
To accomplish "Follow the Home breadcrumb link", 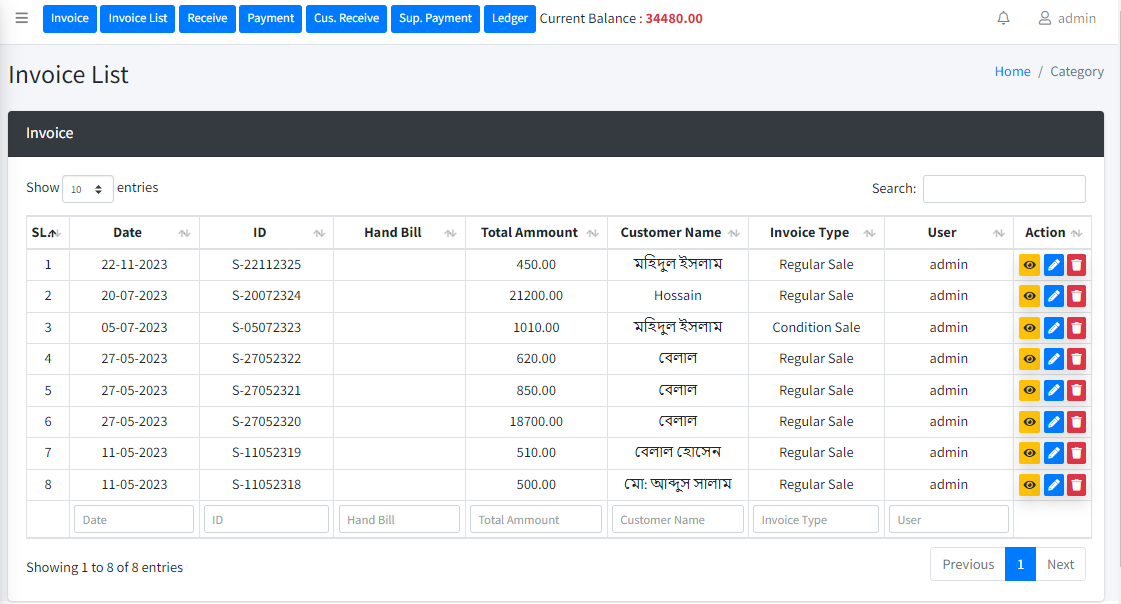I will [1012, 71].
